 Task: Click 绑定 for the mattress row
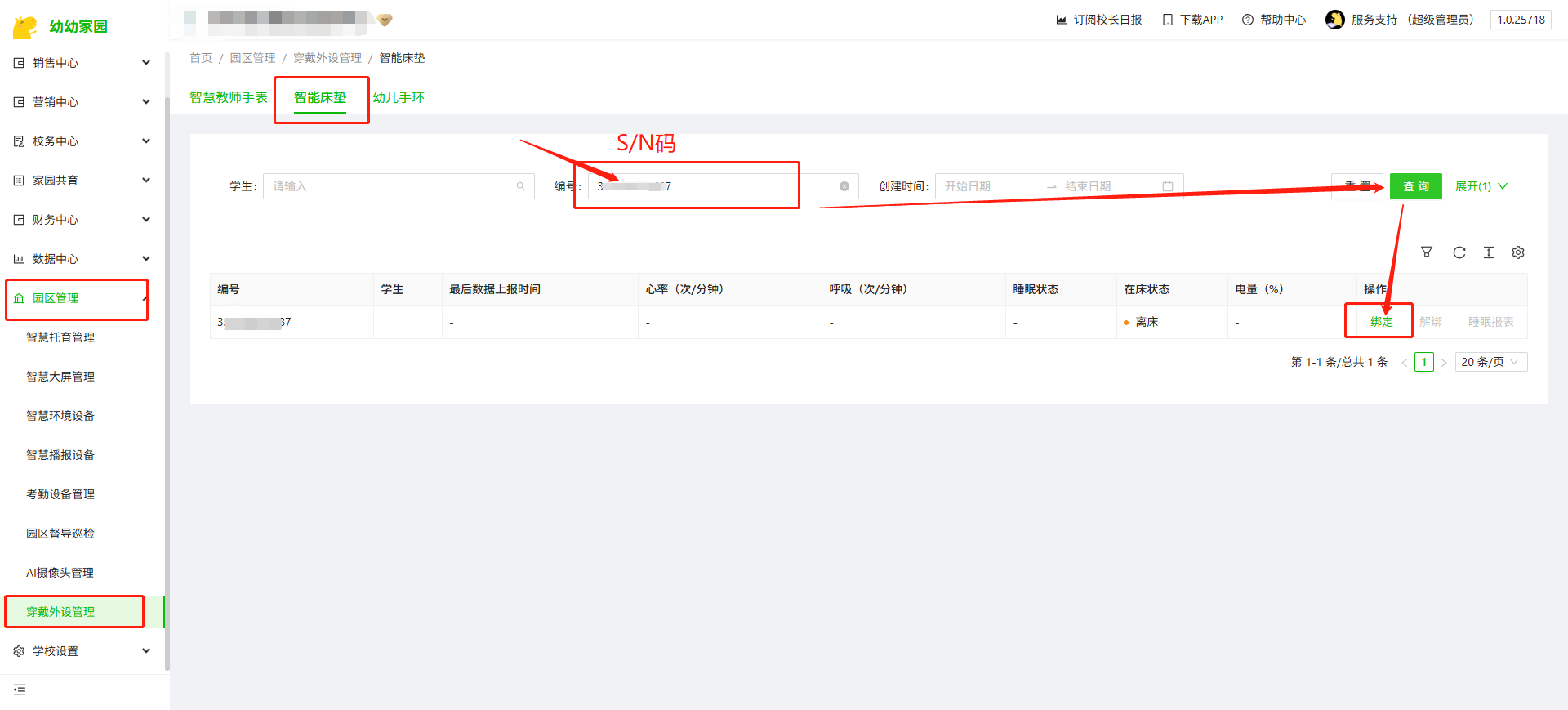tap(1381, 322)
